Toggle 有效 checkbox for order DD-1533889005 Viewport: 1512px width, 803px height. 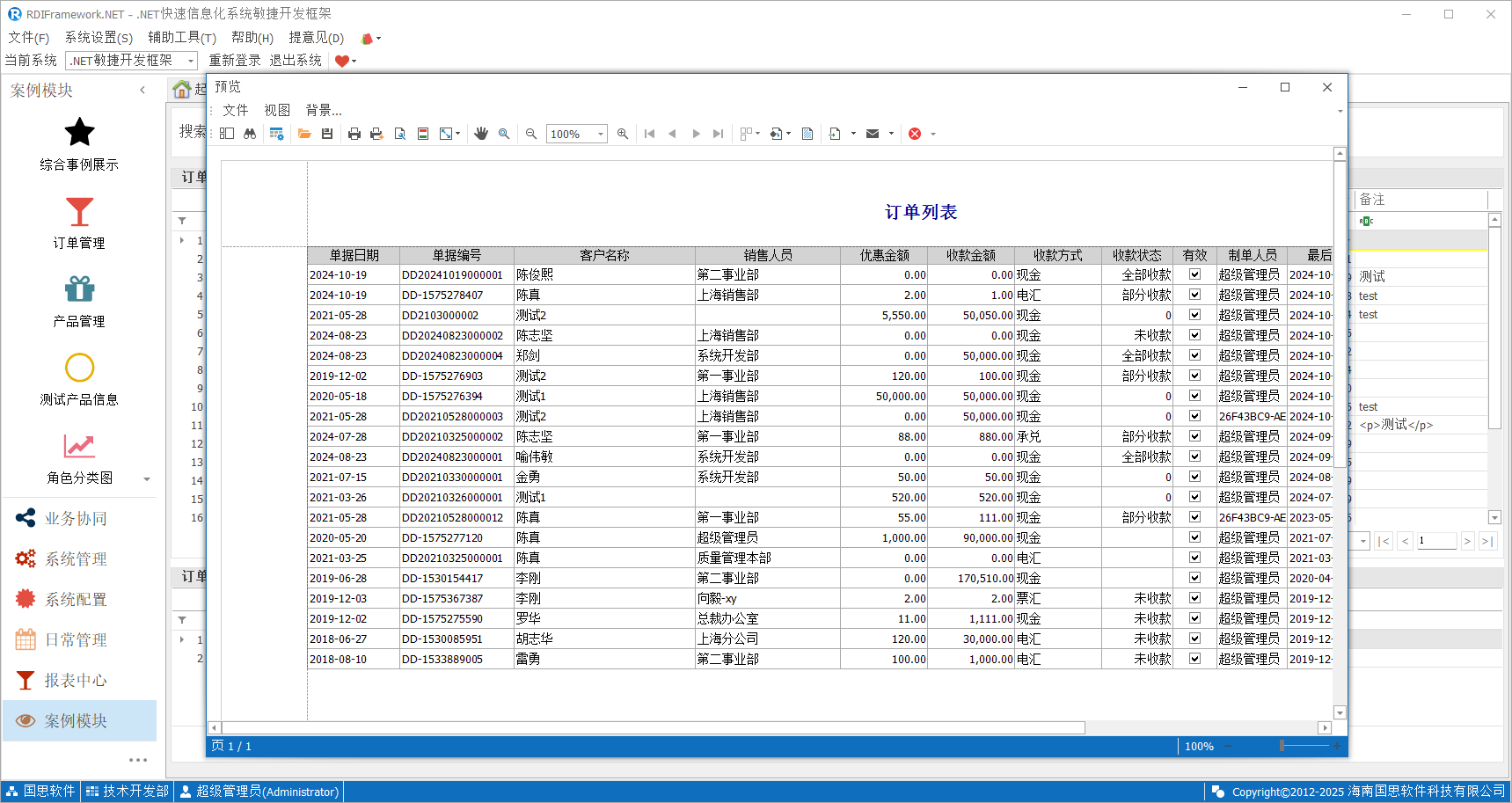pyautogui.click(x=1194, y=659)
